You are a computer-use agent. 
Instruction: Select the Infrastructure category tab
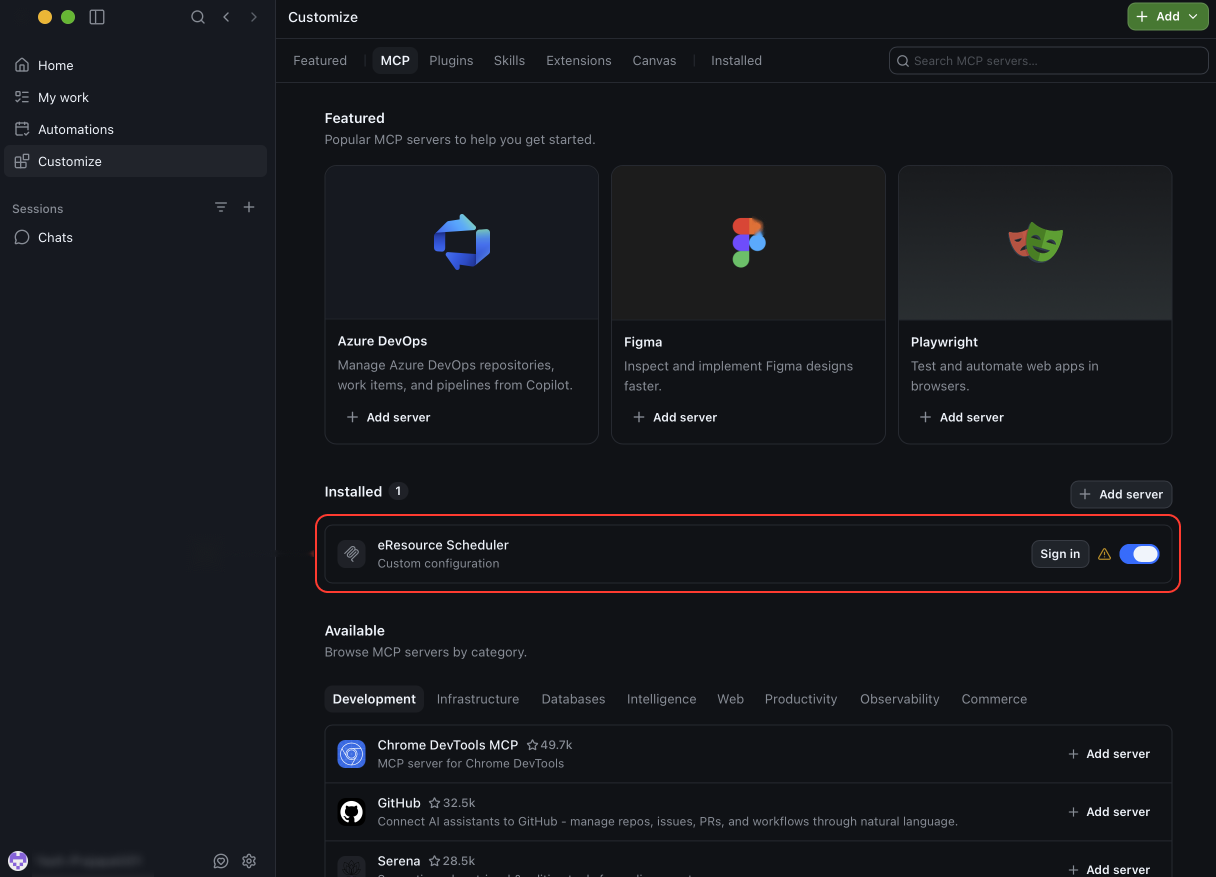478,699
